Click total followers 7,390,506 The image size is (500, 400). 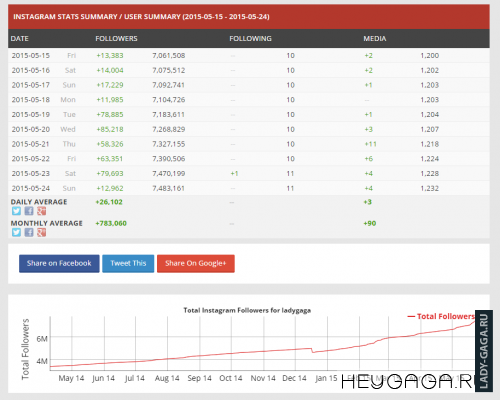(x=169, y=159)
